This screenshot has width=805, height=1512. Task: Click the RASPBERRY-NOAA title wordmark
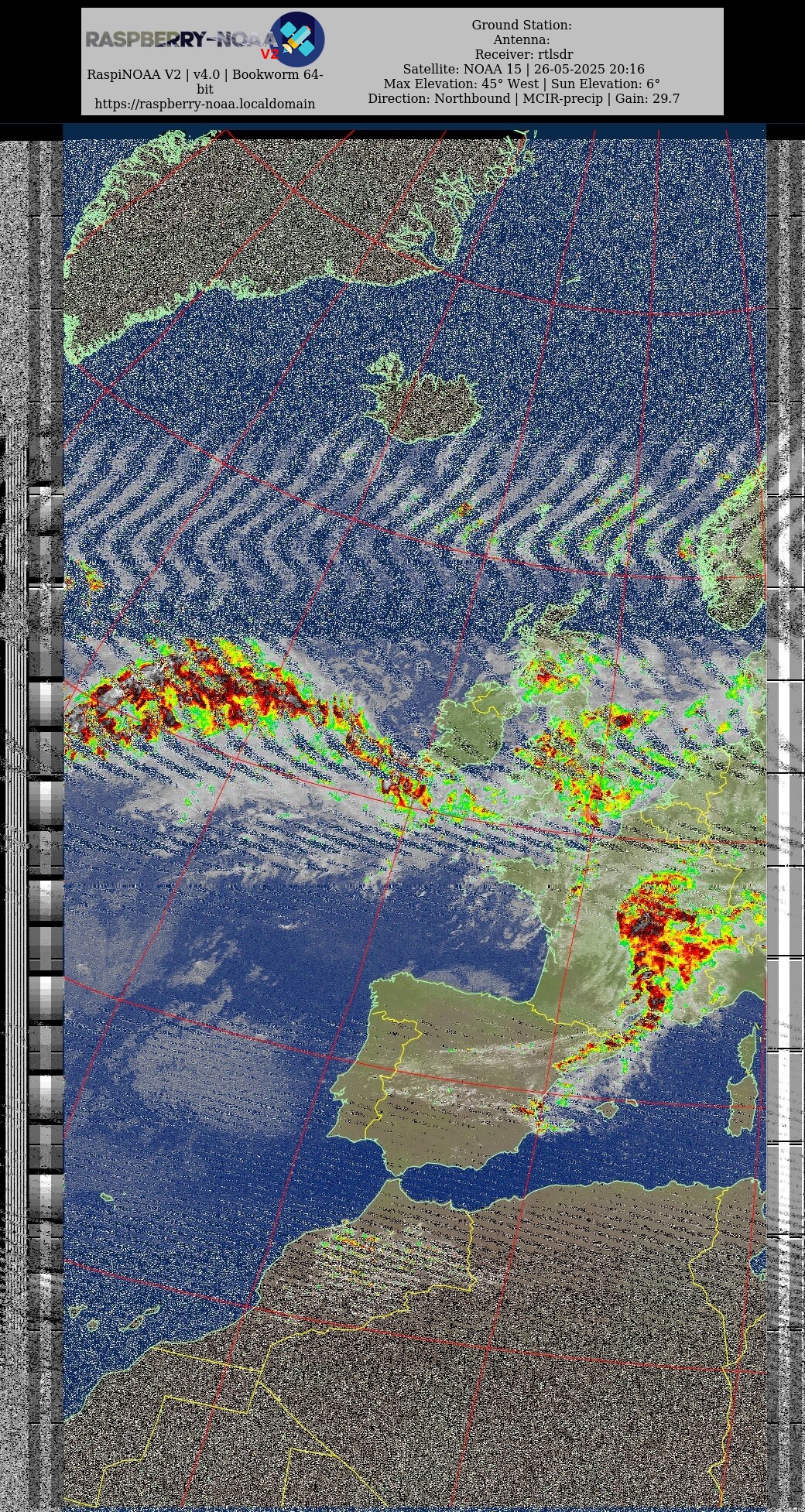coord(181,39)
